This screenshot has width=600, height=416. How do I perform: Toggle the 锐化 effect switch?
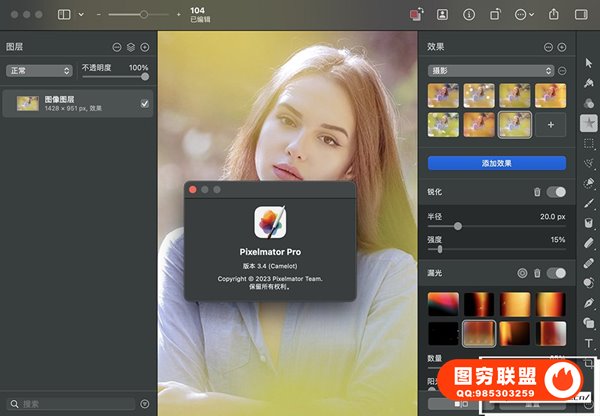pyautogui.click(x=556, y=191)
